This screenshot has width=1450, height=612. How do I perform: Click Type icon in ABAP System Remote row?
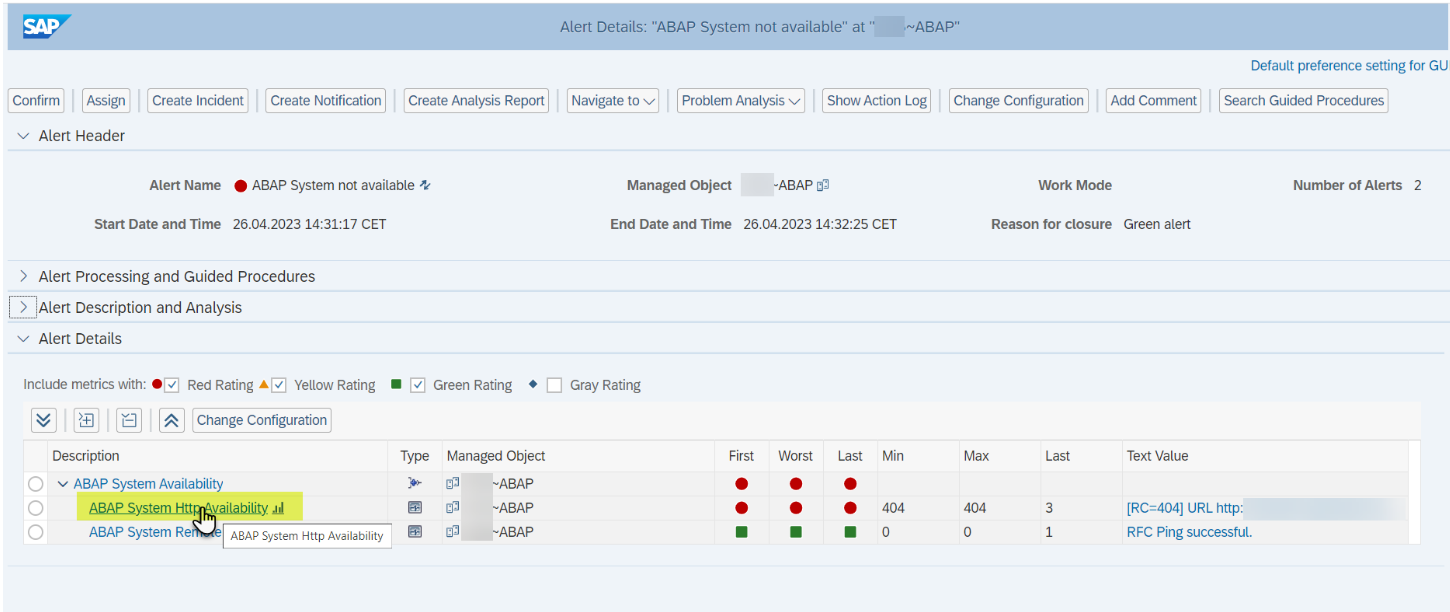pos(415,532)
